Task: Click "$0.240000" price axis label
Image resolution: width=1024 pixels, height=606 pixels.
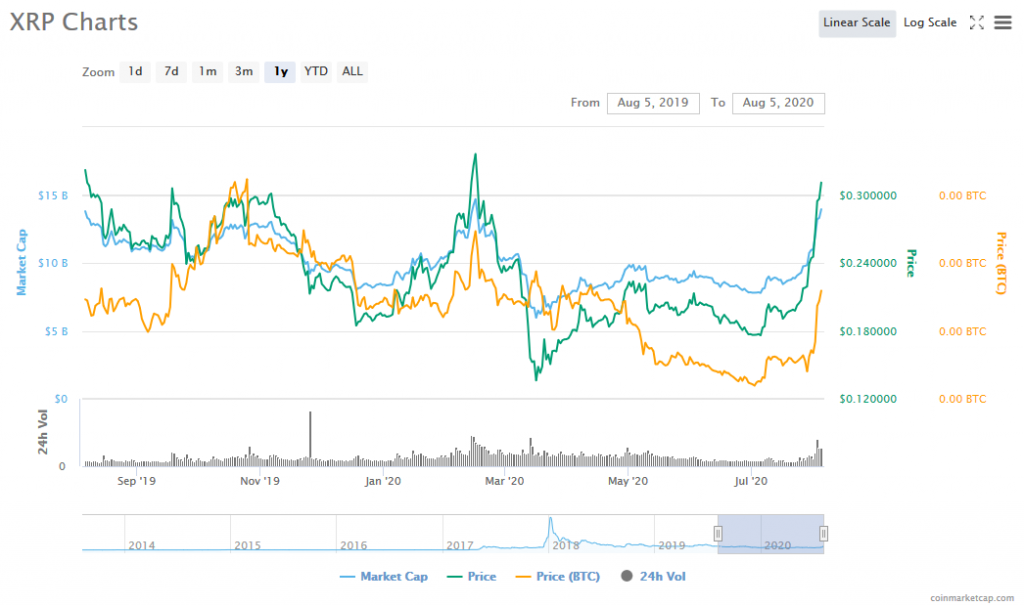Action: 868,263
